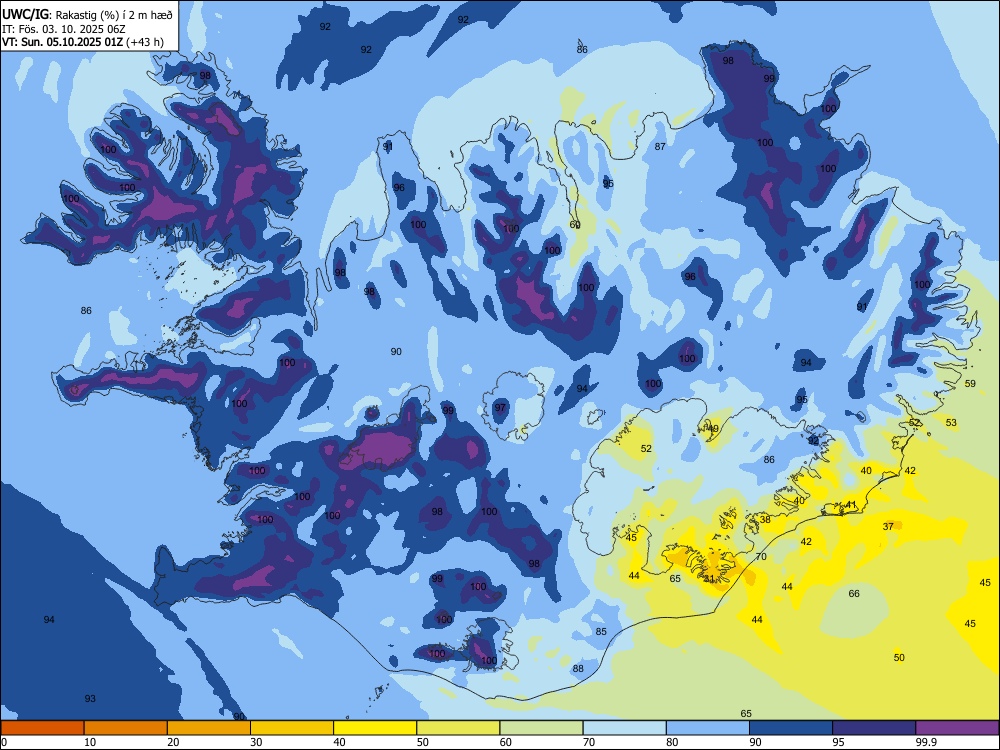Click the purple legend swatch above 99.9
This screenshot has height=750, width=1000.
point(957,728)
